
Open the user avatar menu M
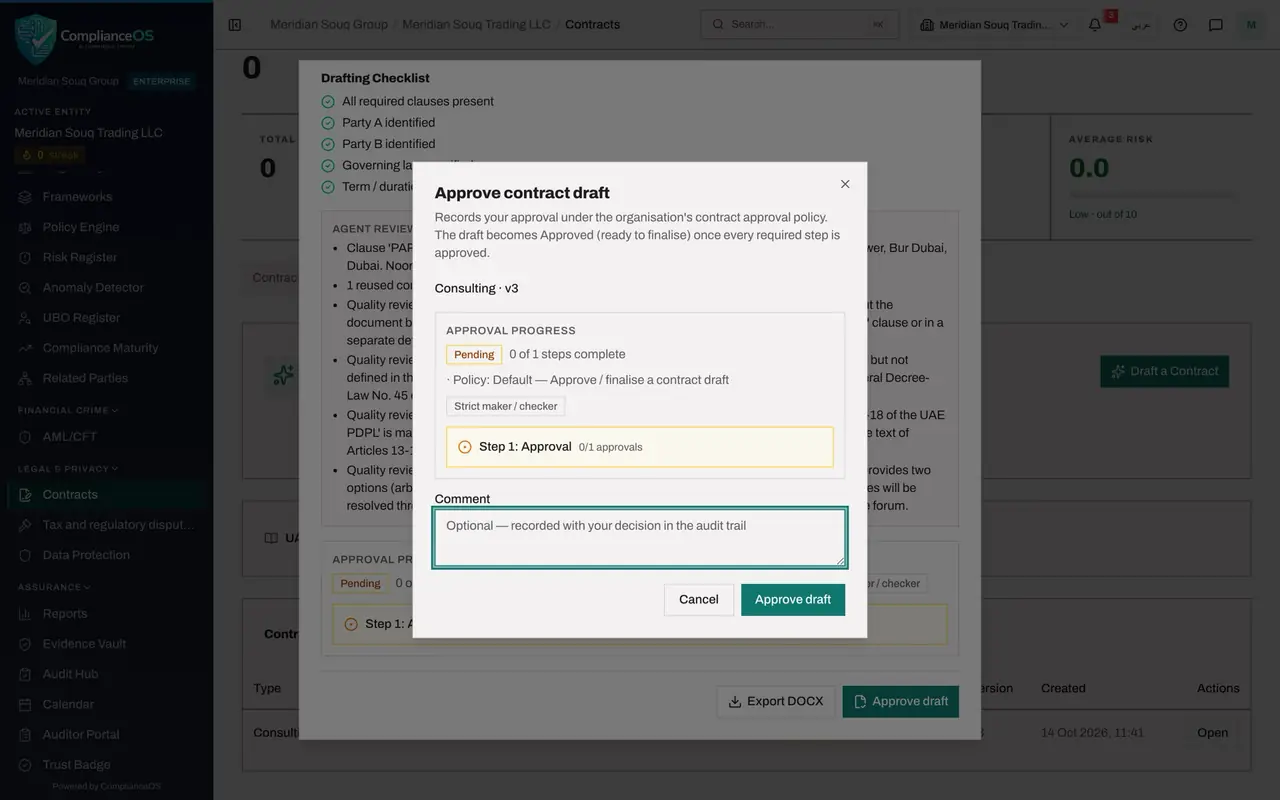click(1251, 25)
